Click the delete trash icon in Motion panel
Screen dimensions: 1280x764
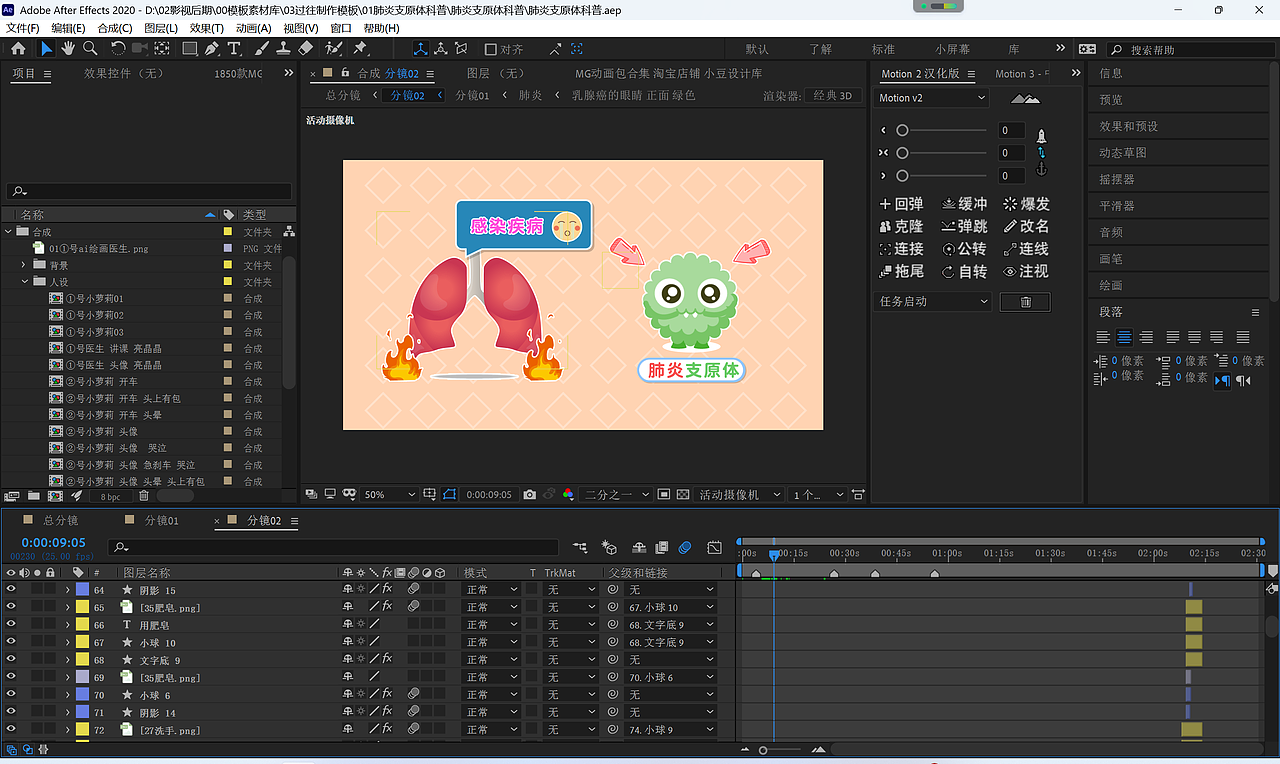[1025, 301]
